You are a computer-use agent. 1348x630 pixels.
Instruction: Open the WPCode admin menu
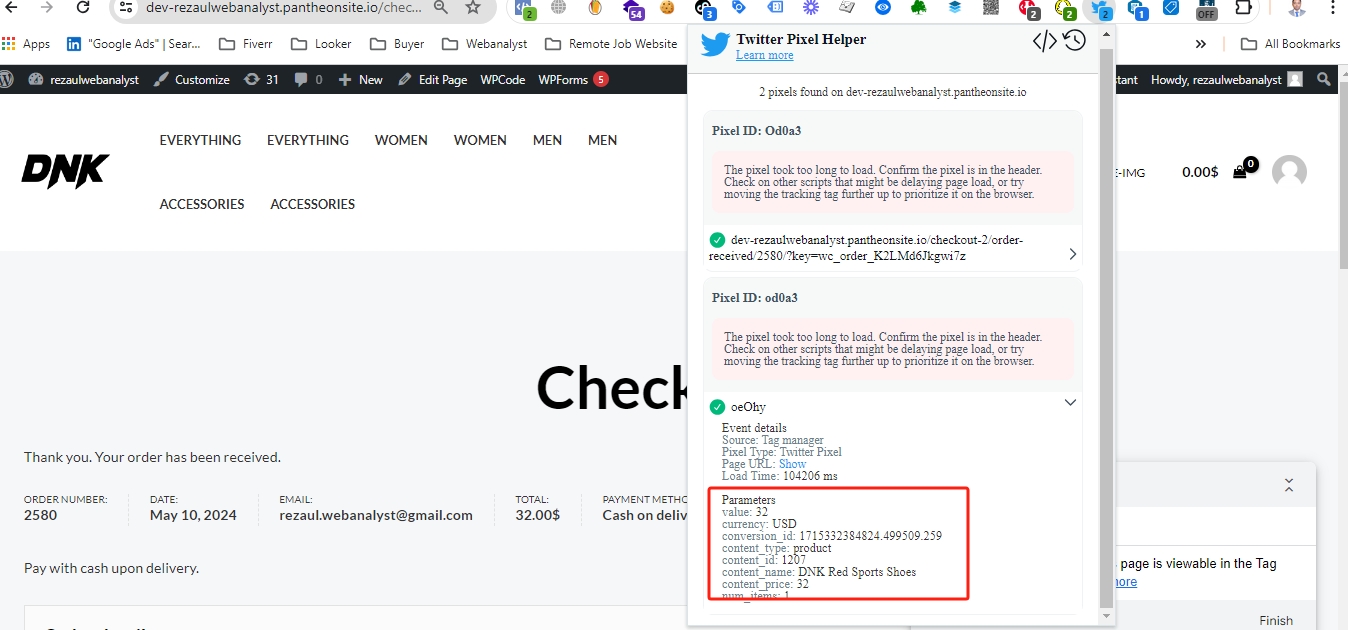click(502, 79)
